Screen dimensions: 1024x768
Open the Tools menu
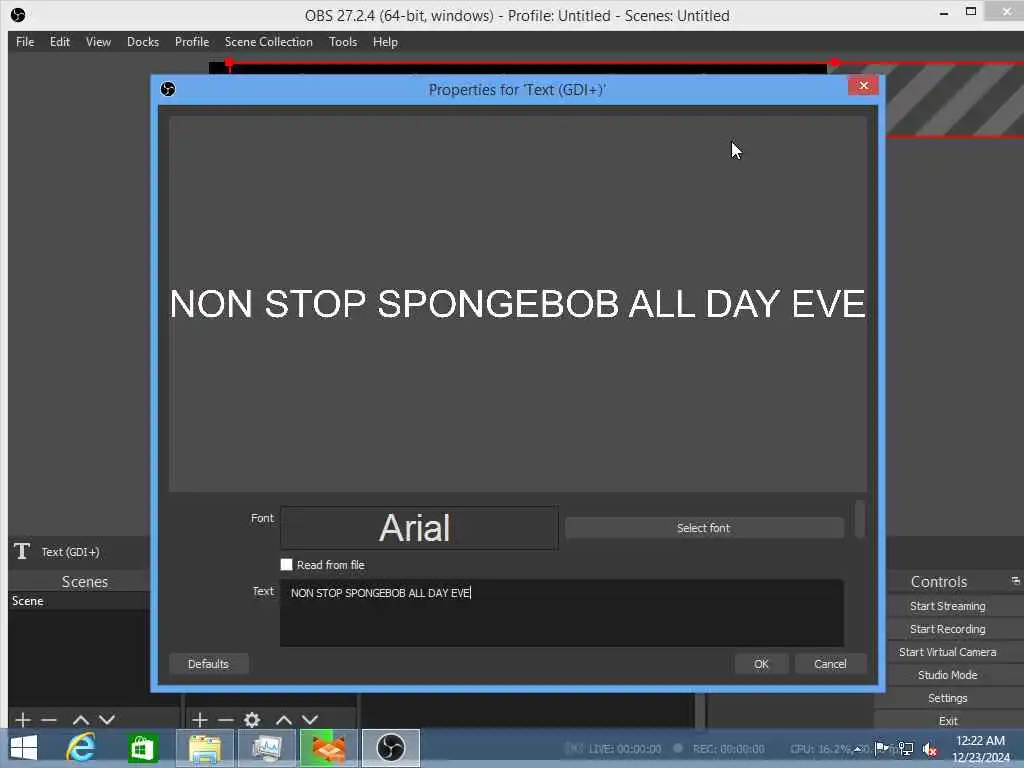343,42
